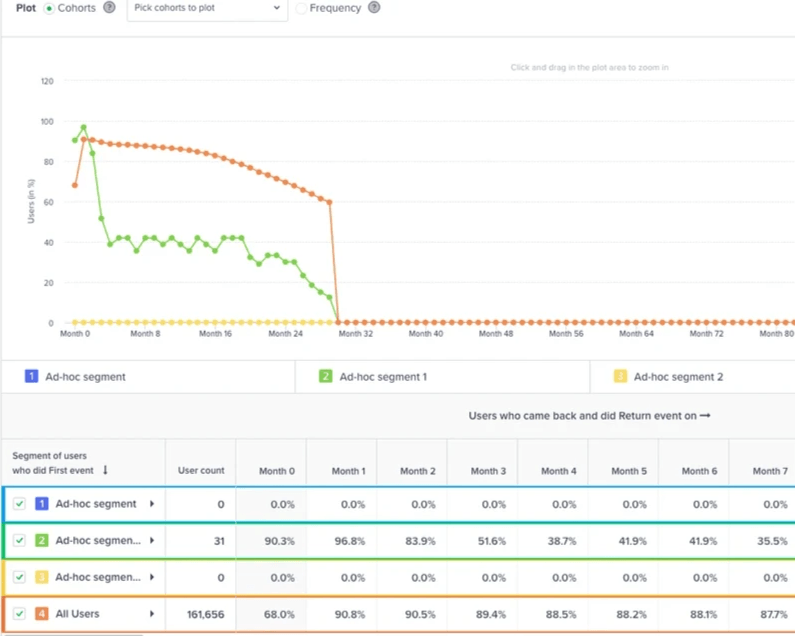Open help icon next to Frequency
Screen dimensions: 795x636
374,8
